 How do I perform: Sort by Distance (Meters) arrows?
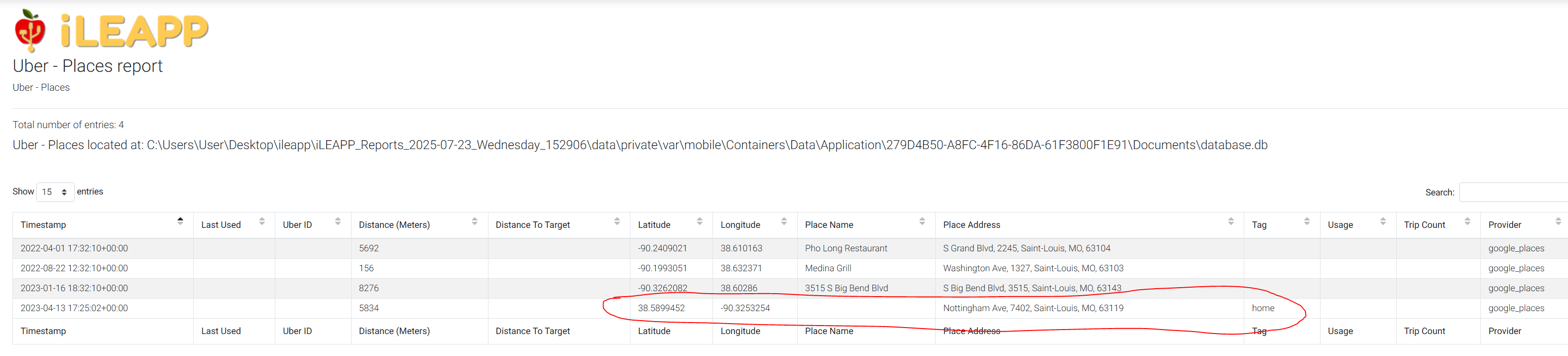(x=475, y=221)
